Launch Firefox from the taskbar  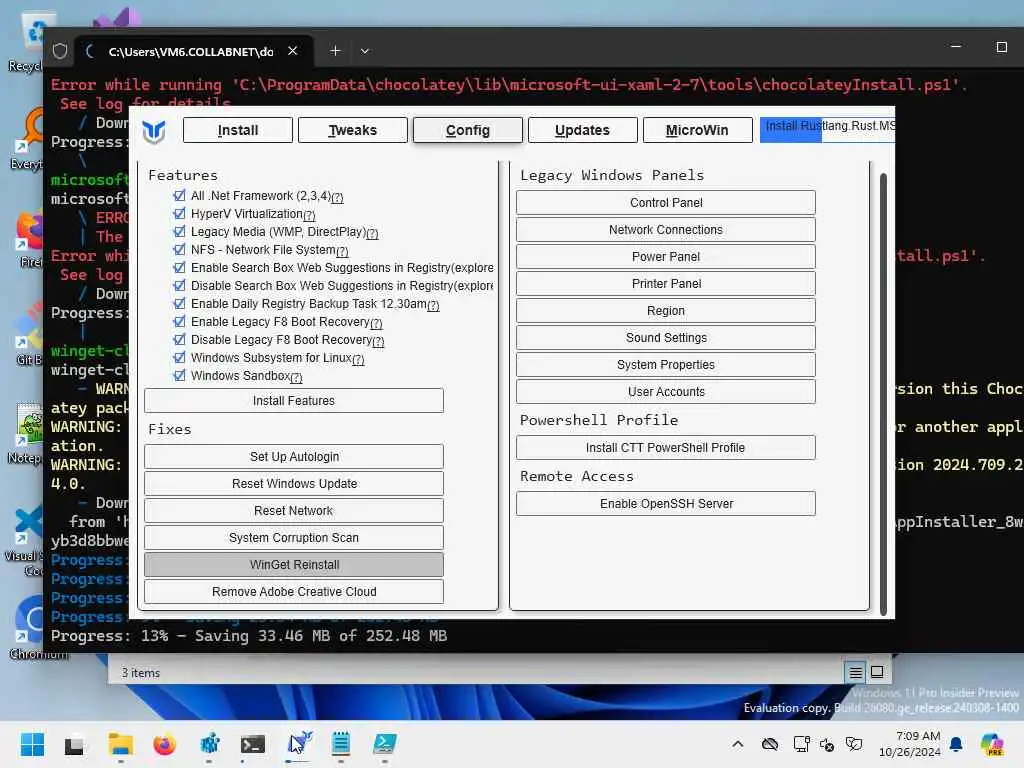(x=165, y=744)
